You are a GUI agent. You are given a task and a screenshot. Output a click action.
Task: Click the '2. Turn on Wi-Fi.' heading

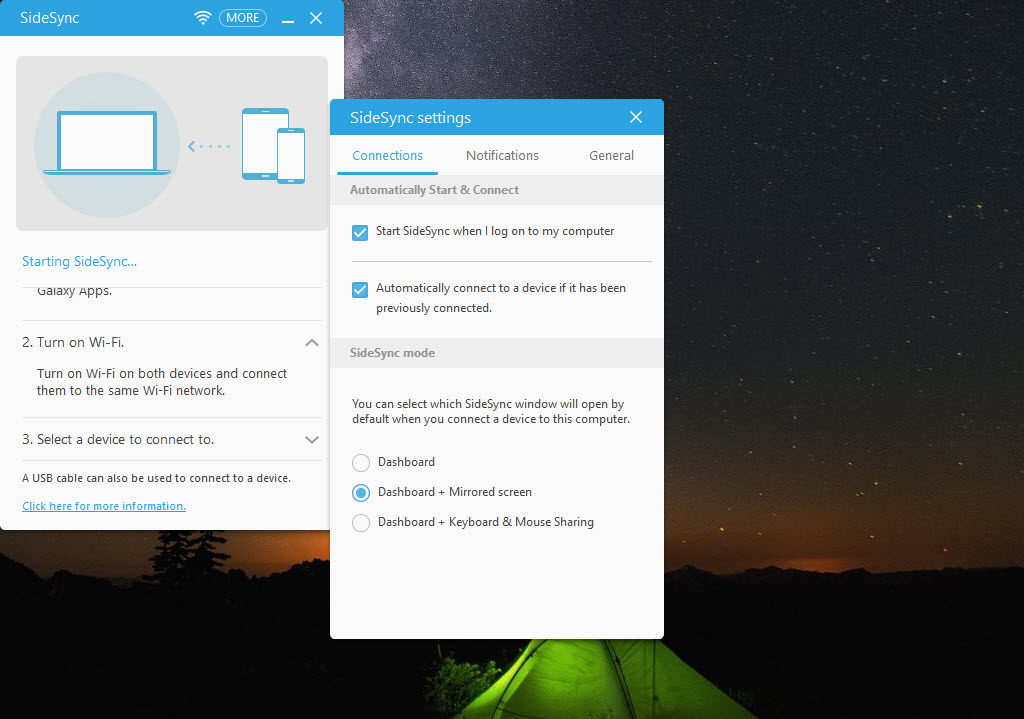click(73, 342)
